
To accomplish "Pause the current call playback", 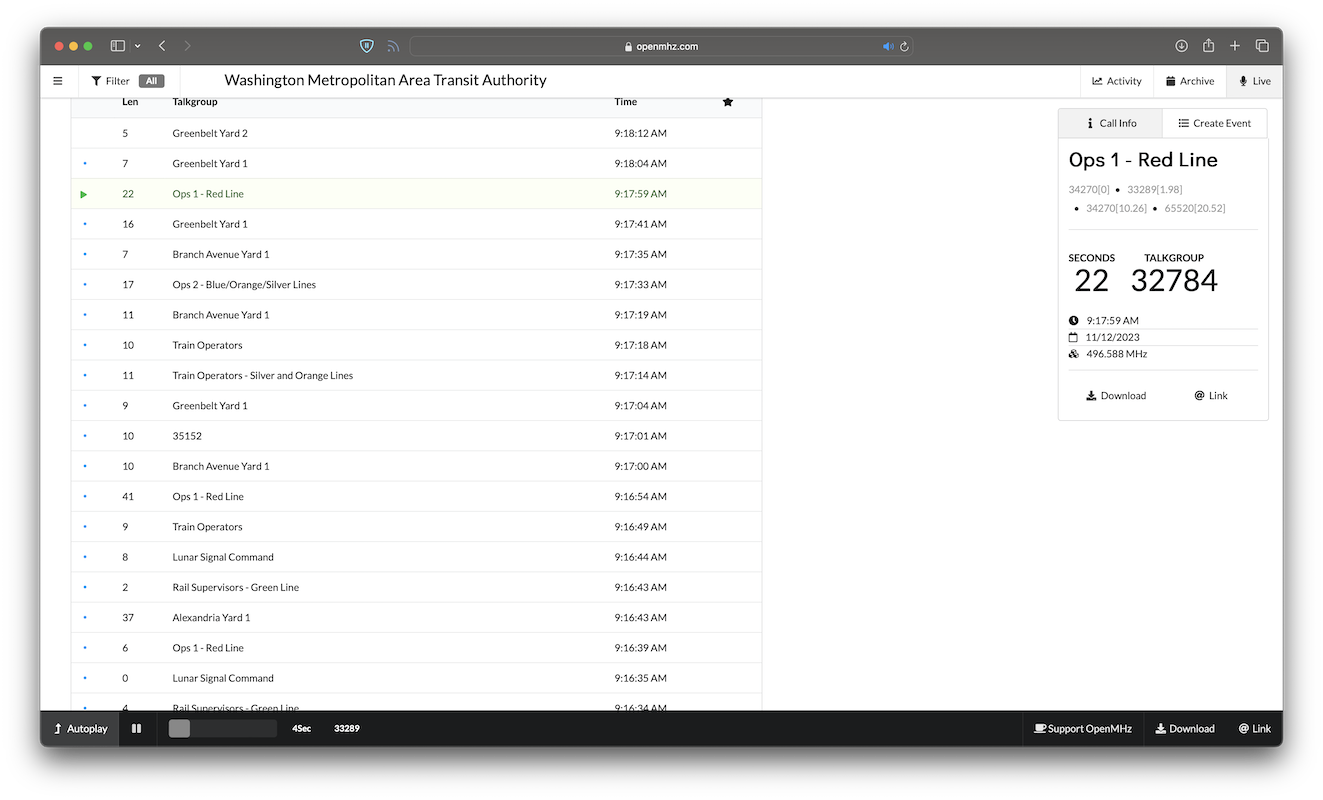I will (x=137, y=729).
